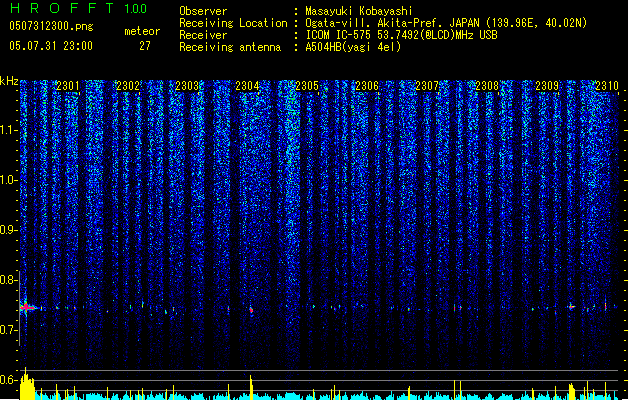Click the 0.8 frequency axis tick label
629x400 pixels.
8,280
